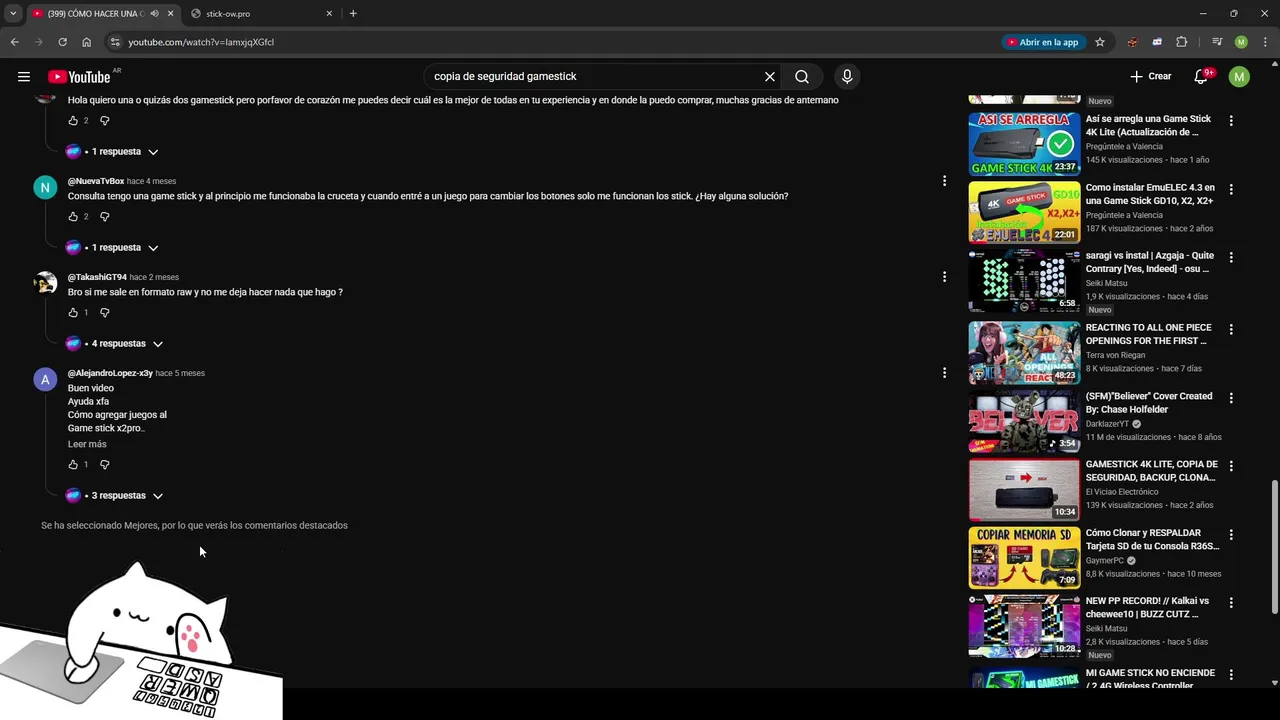Open the avatar of commenter @TakashiGT94

tap(45, 283)
